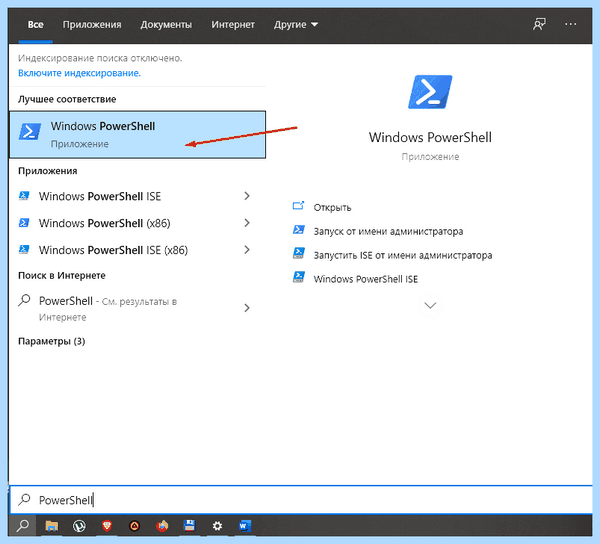Open uTorrent from the taskbar
The image size is (600, 544).
tap(79, 526)
